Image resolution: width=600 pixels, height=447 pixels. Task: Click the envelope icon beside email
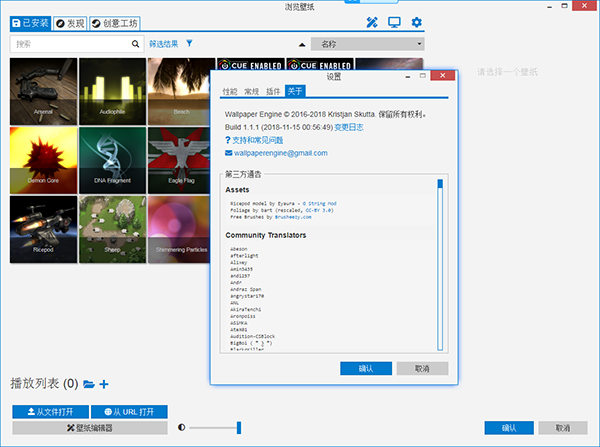tap(228, 153)
